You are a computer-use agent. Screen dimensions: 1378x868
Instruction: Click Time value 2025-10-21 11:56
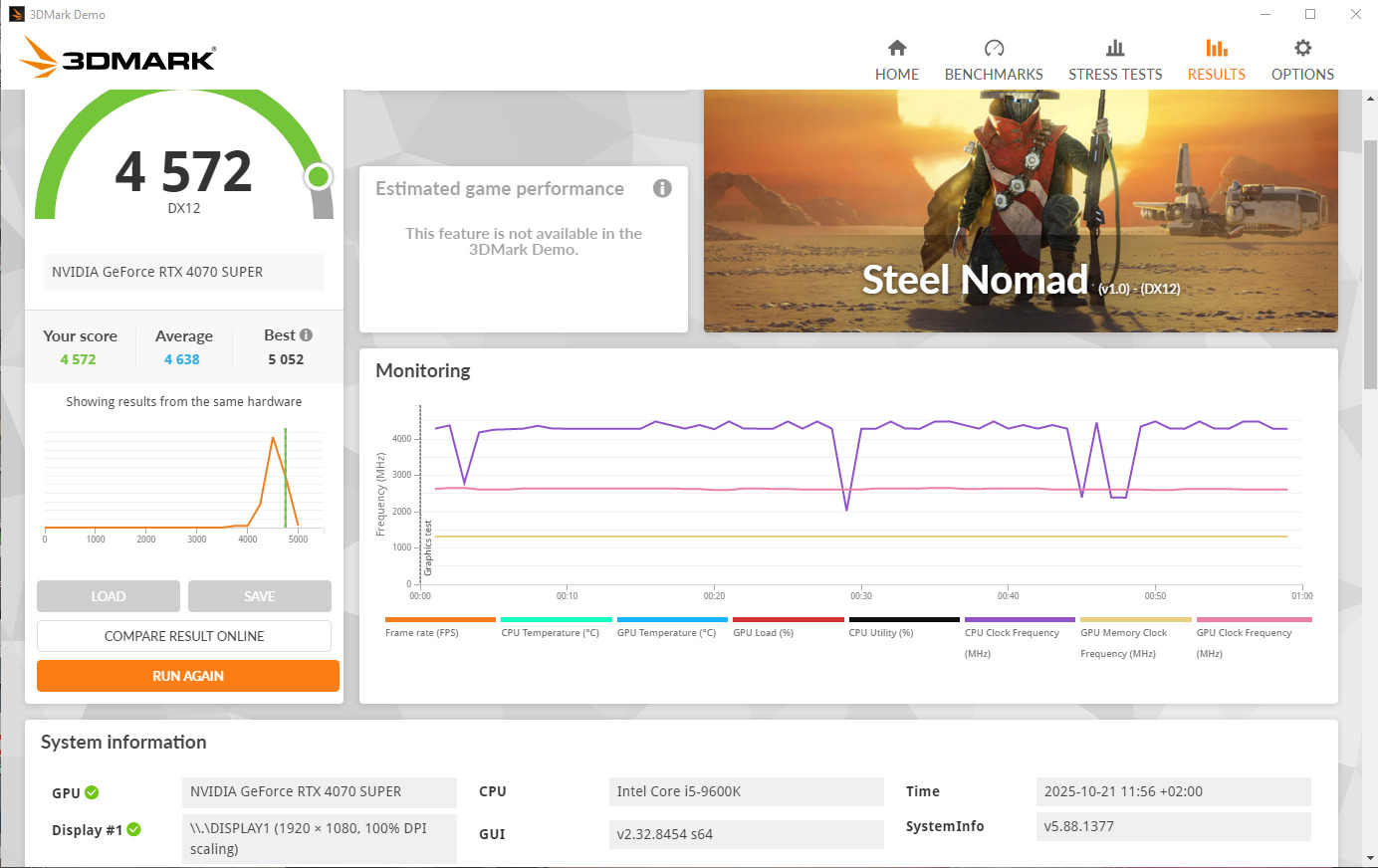tap(1173, 791)
